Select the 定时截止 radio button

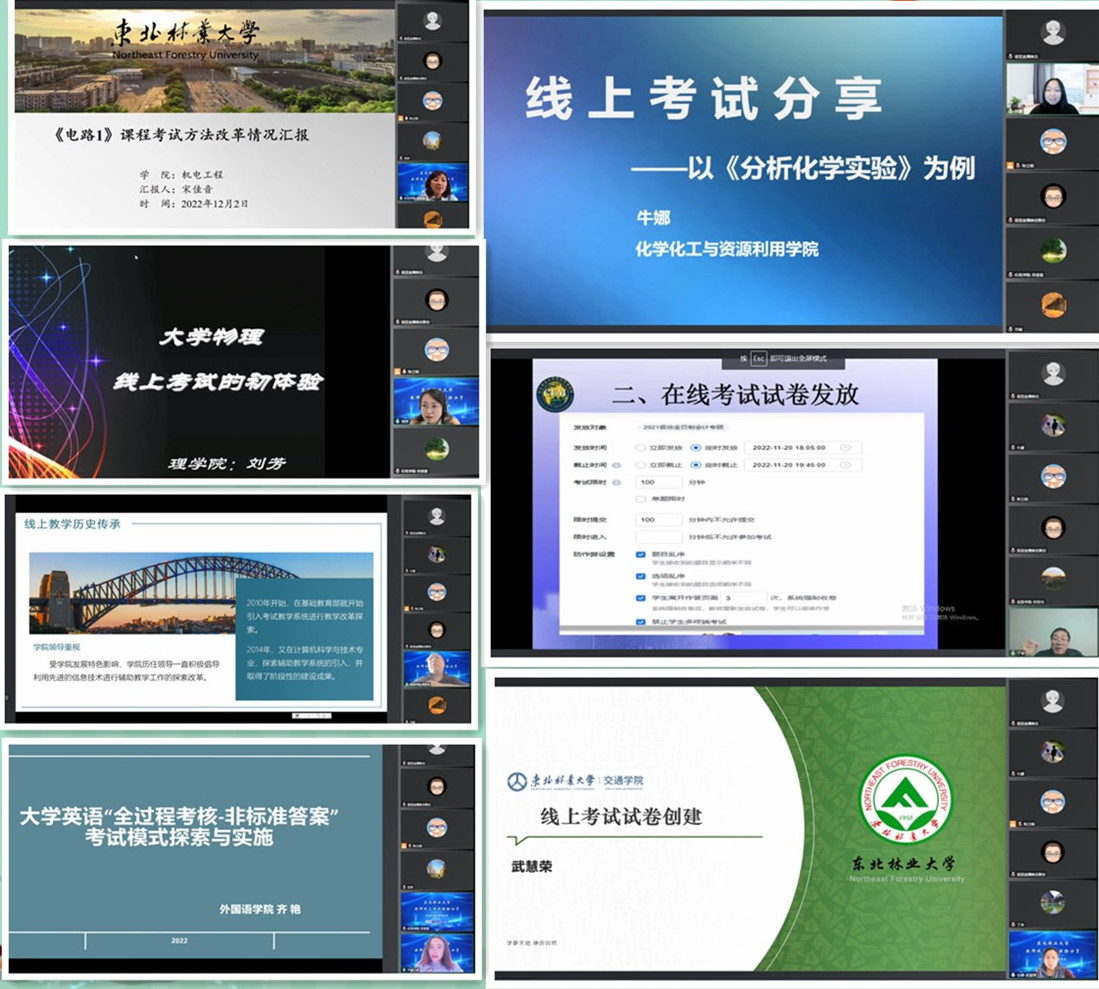(696, 465)
